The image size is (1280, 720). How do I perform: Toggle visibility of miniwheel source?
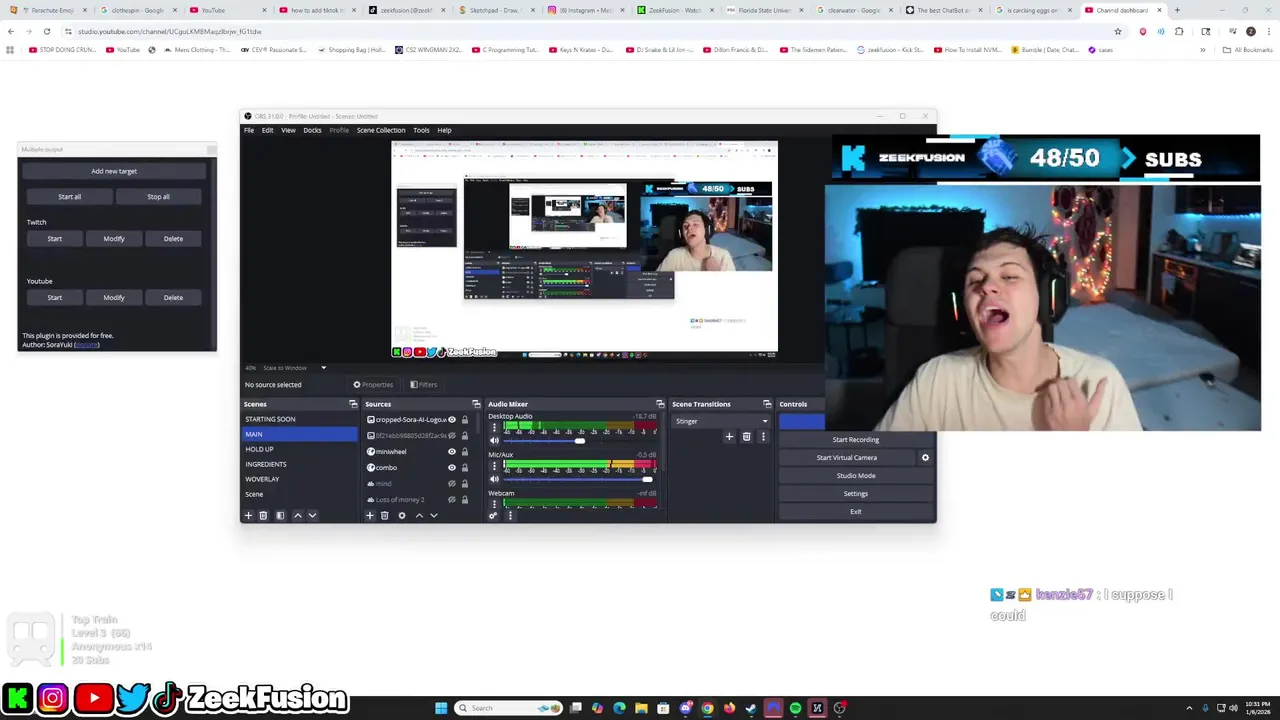(452, 451)
